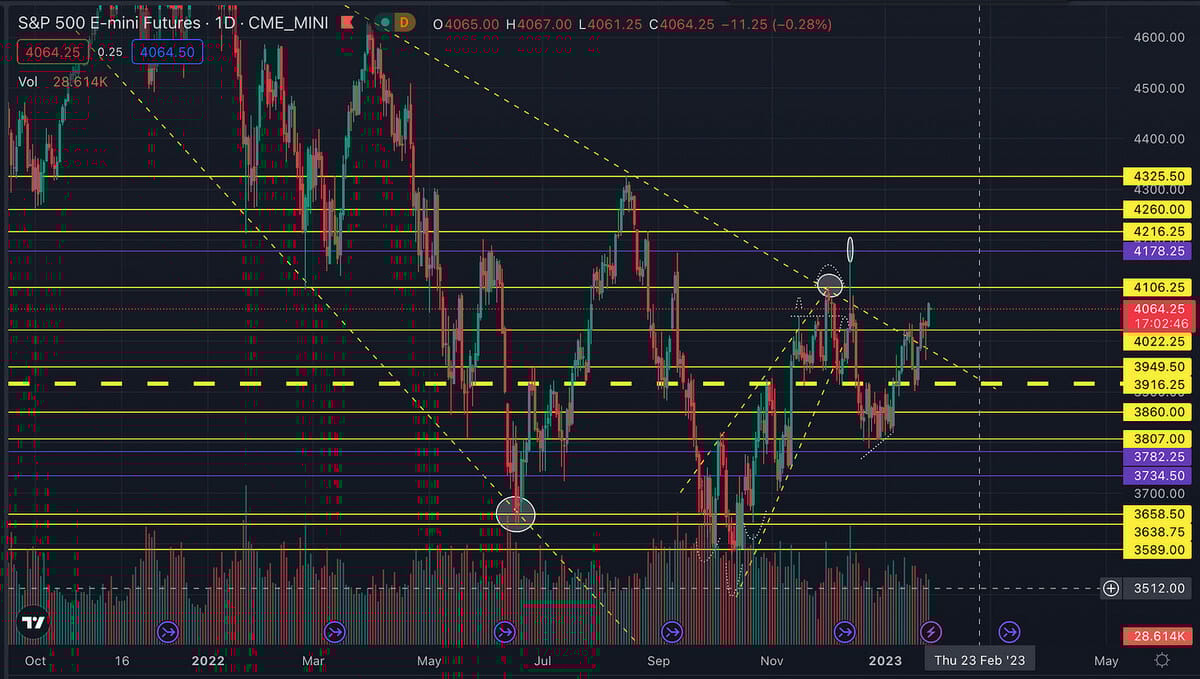Image resolution: width=1200 pixels, height=679 pixels.
Task: Click the change value −11.25 (−0.28%)
Action: click(776, 23)
